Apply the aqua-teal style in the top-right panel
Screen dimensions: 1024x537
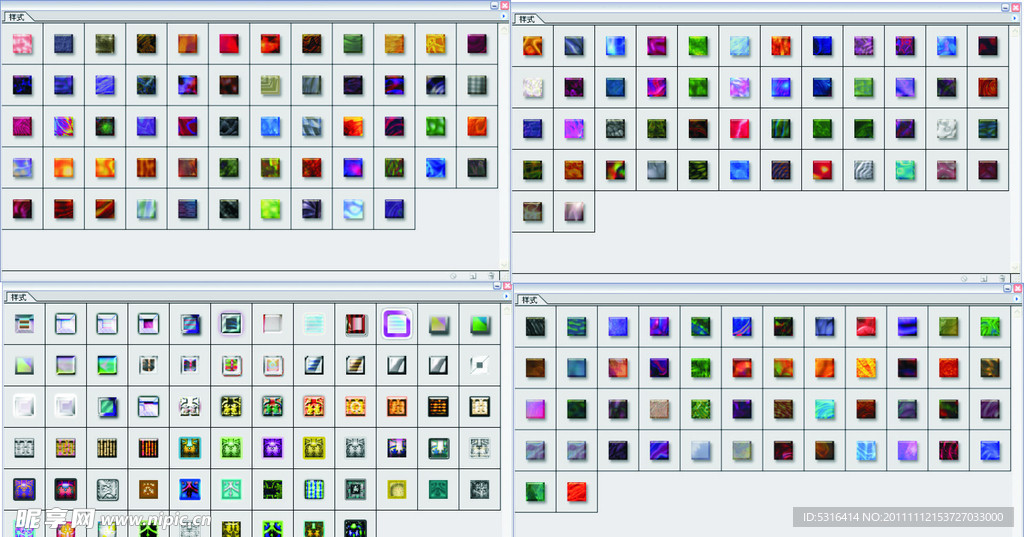tap(904, 170)
